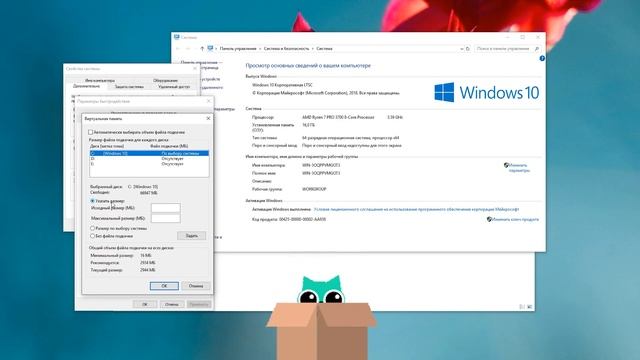
Task: Click the Исходный размер (МБ) input field
Action: [166, 208]
